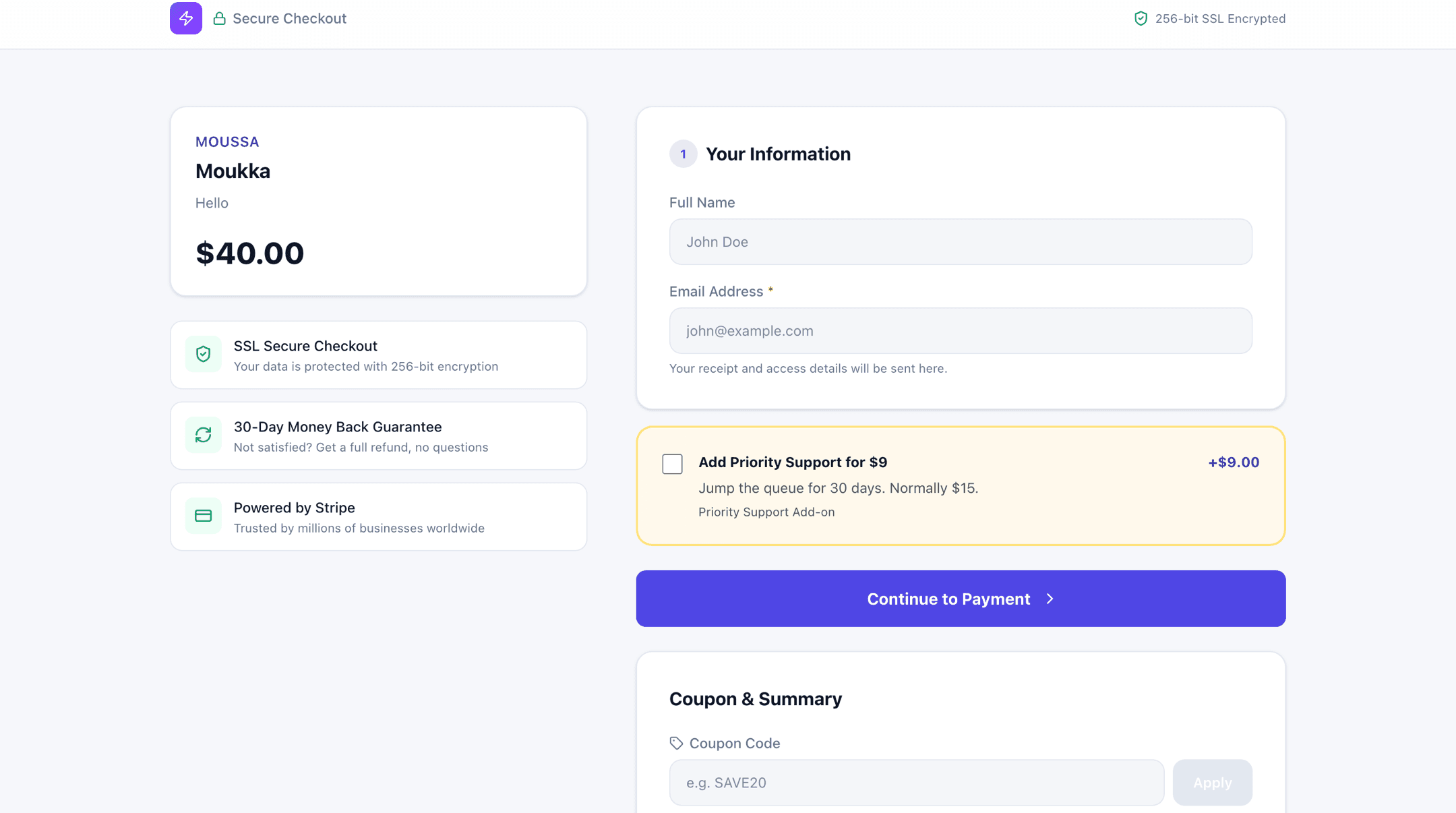This screenshot has width=1456, height=813.
Task: Focus the Full Name input field
Action: pyautogui.click(x=961, y=241)
